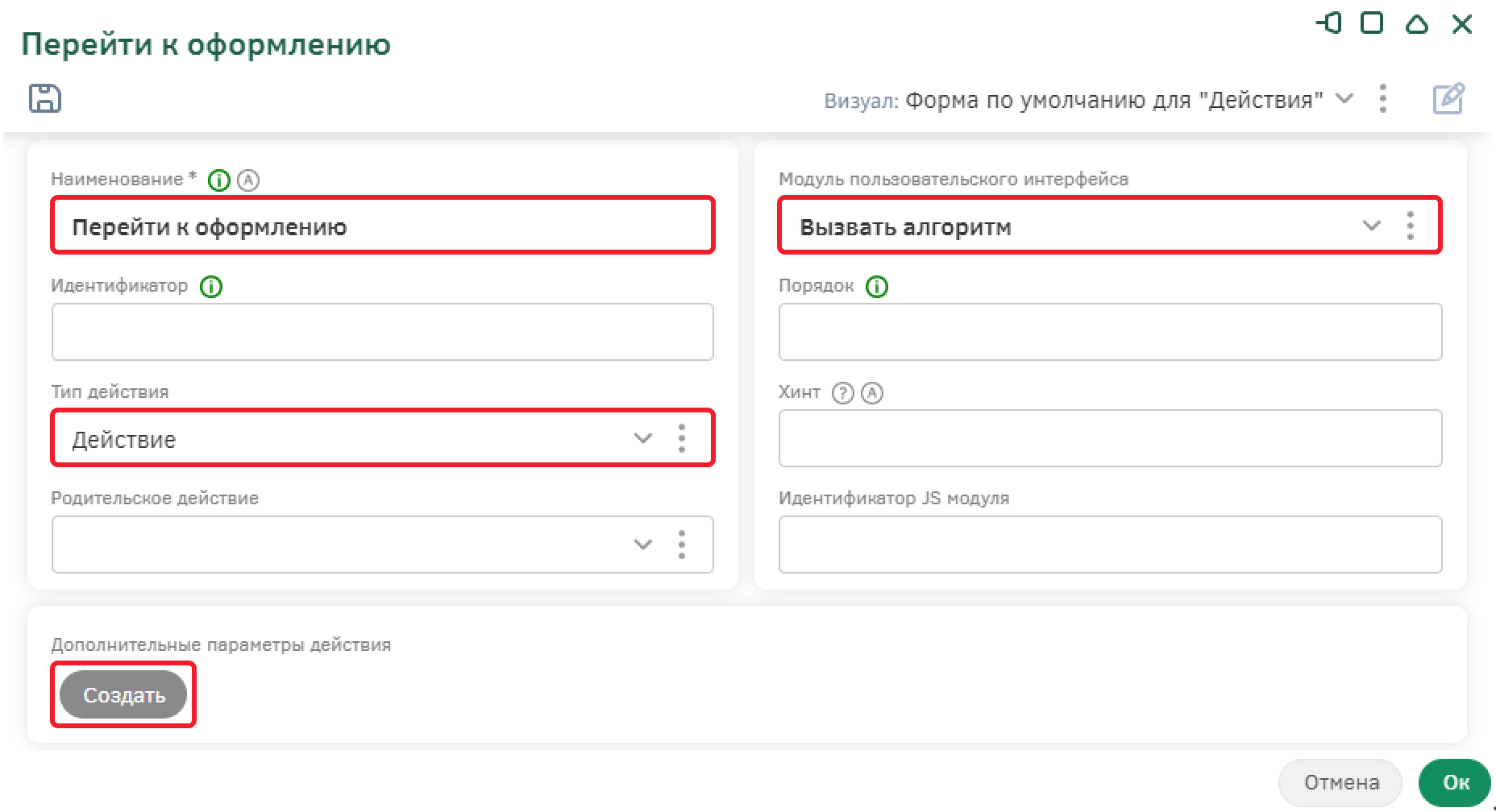Screen dimensions: 1496x812
Task: Click the A icon beside Наименование
Action: click(248, 180)
